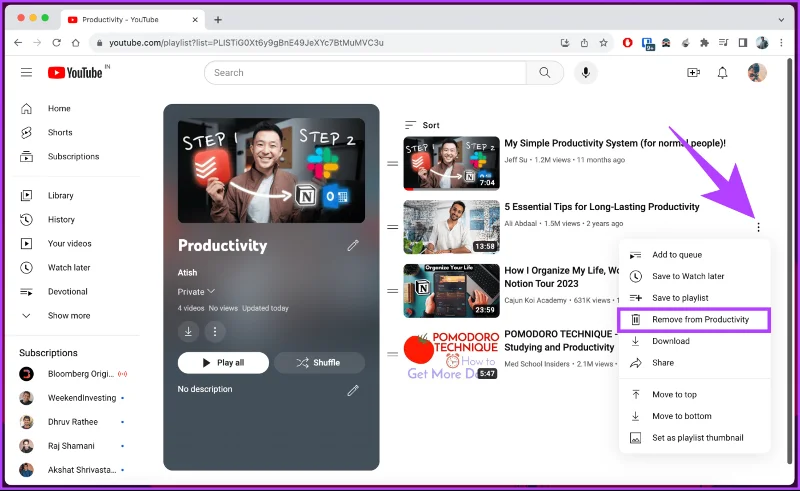Select Save to playlist
Screen dimensions: 800x491
coord(694,298)
